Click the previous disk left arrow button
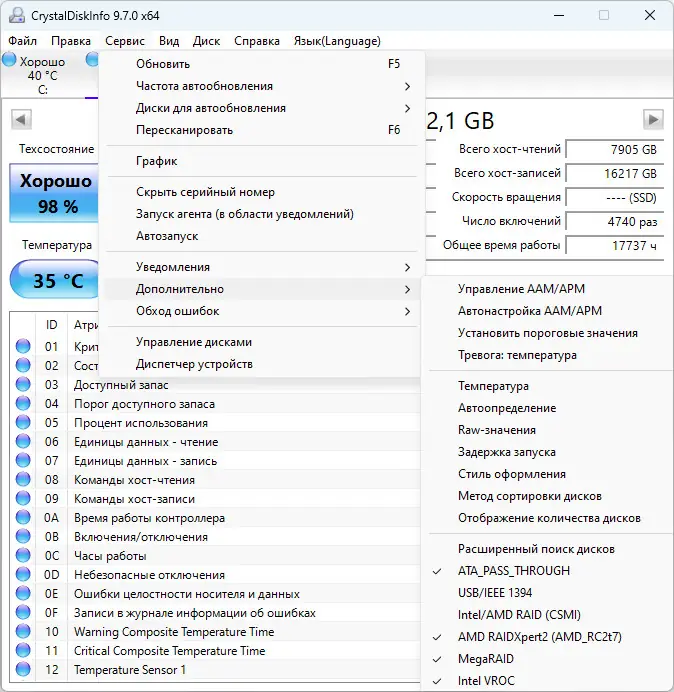 click(21, 119)
